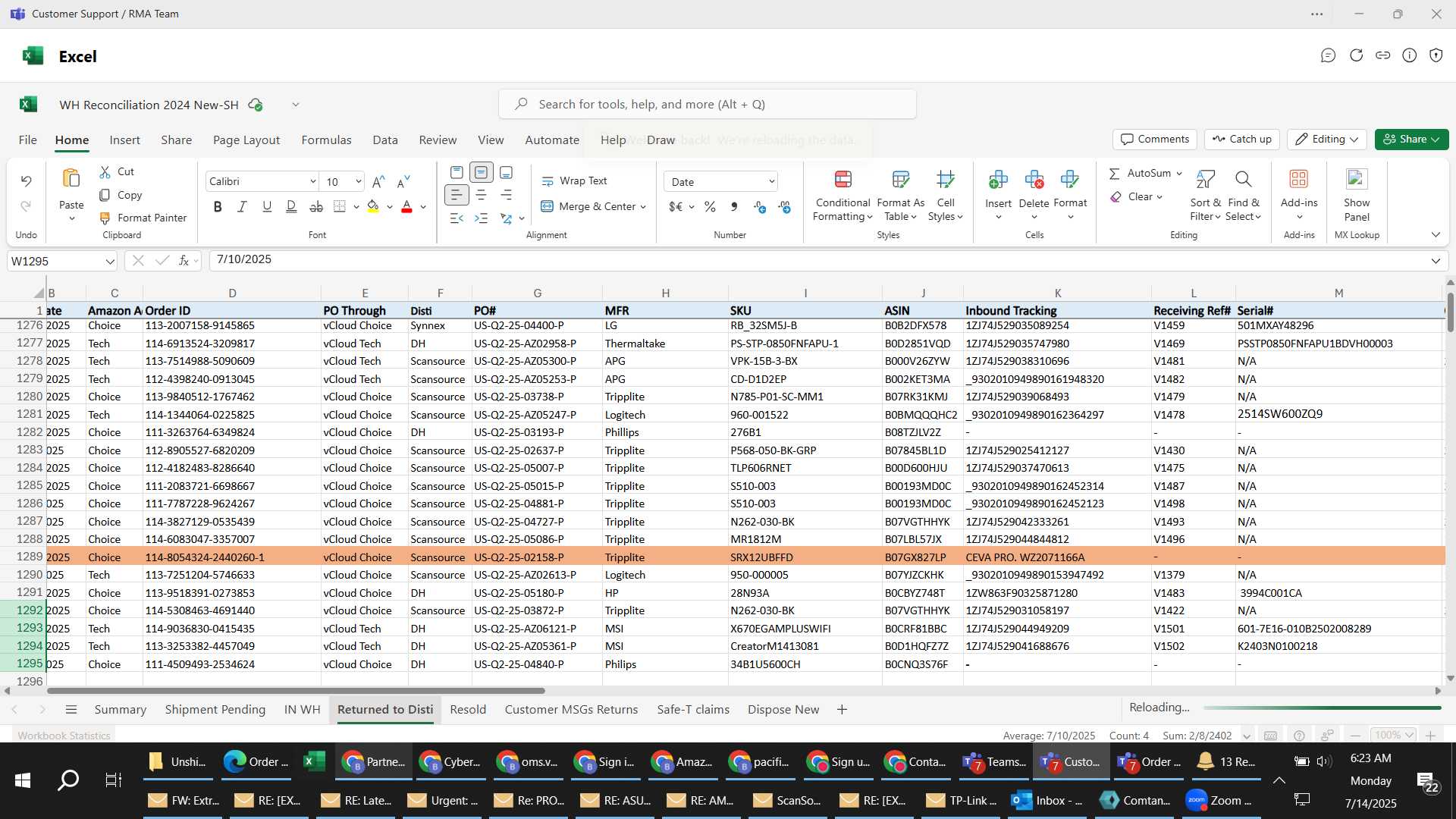Click the percent style icon
Viewport: 1456px width, 819px height.
click(x=710, y=206)
